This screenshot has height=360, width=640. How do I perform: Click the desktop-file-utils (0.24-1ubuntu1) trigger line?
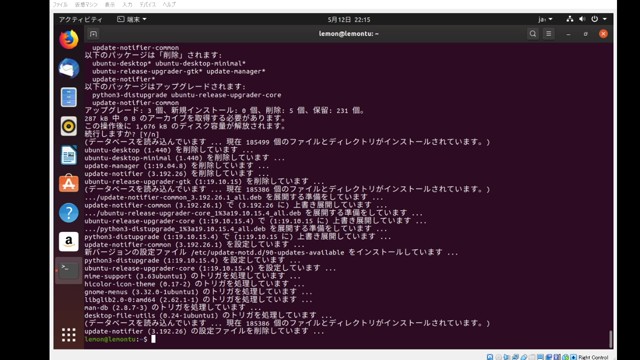coord(208,316)
